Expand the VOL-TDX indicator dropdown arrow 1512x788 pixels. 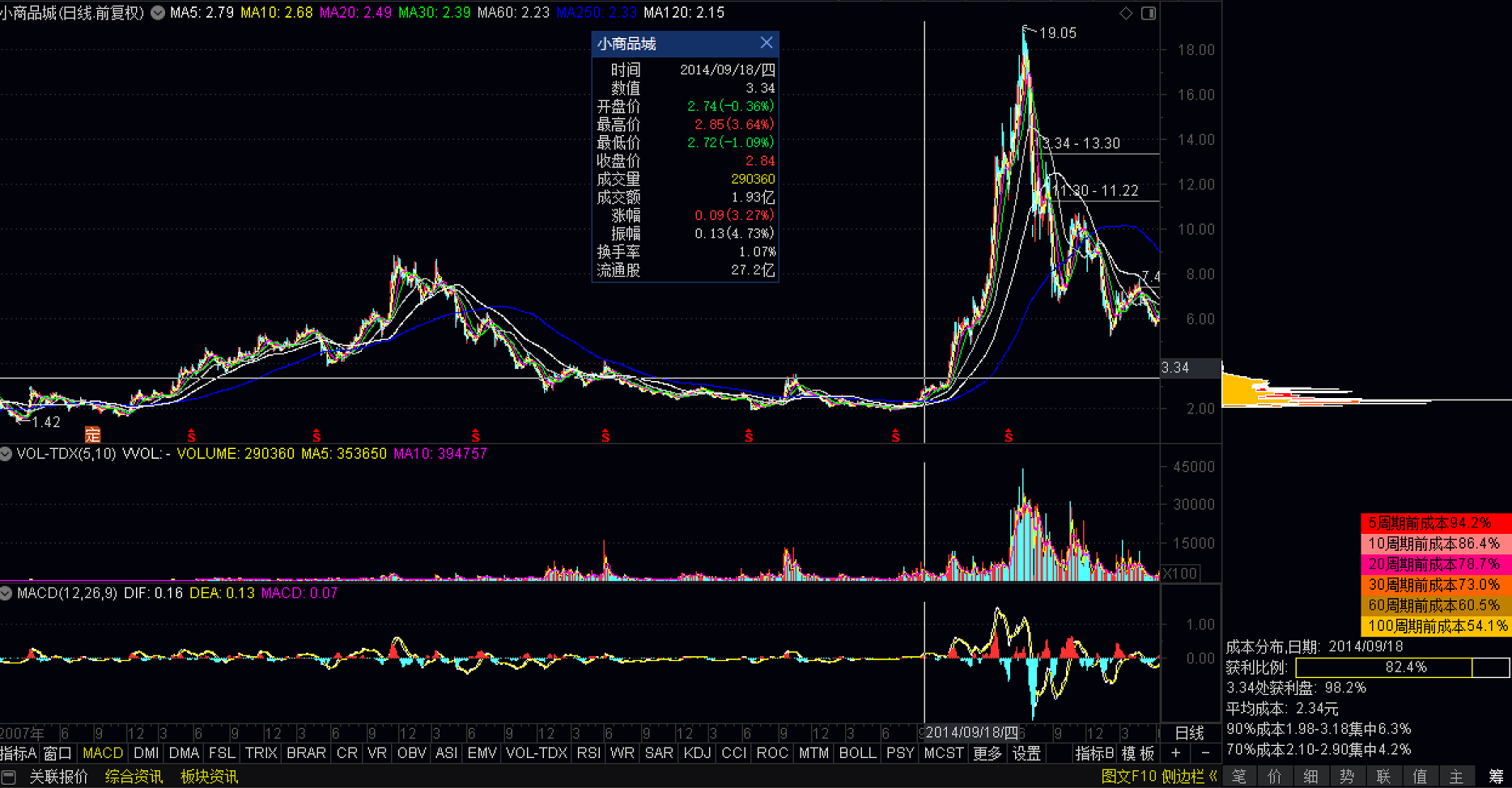click(6, 454)
